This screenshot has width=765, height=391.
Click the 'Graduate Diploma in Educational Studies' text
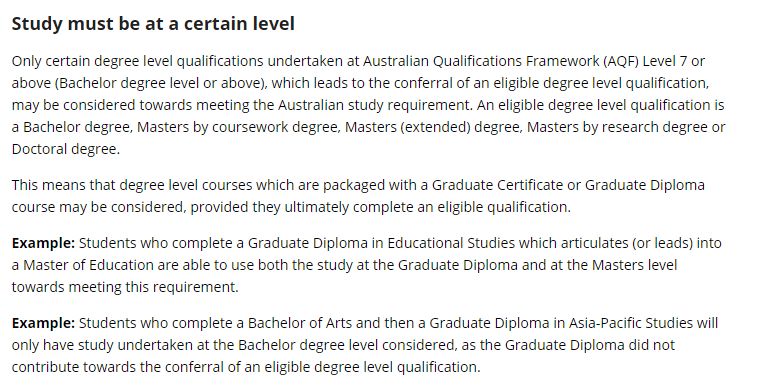[x=381, y=243]
